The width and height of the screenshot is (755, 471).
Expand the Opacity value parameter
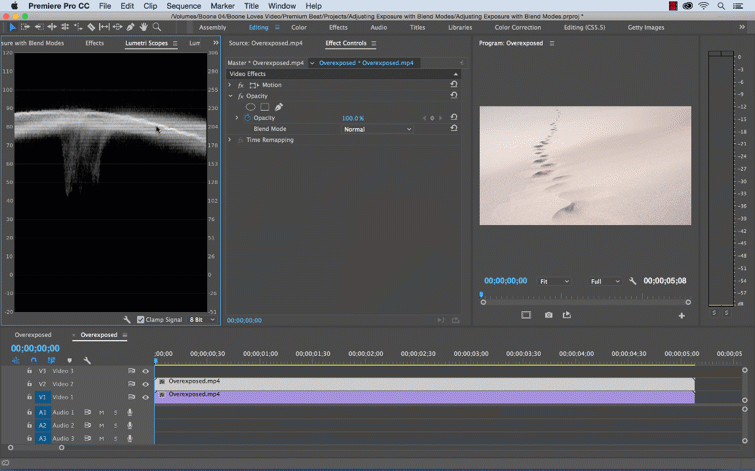coord(237,118)
